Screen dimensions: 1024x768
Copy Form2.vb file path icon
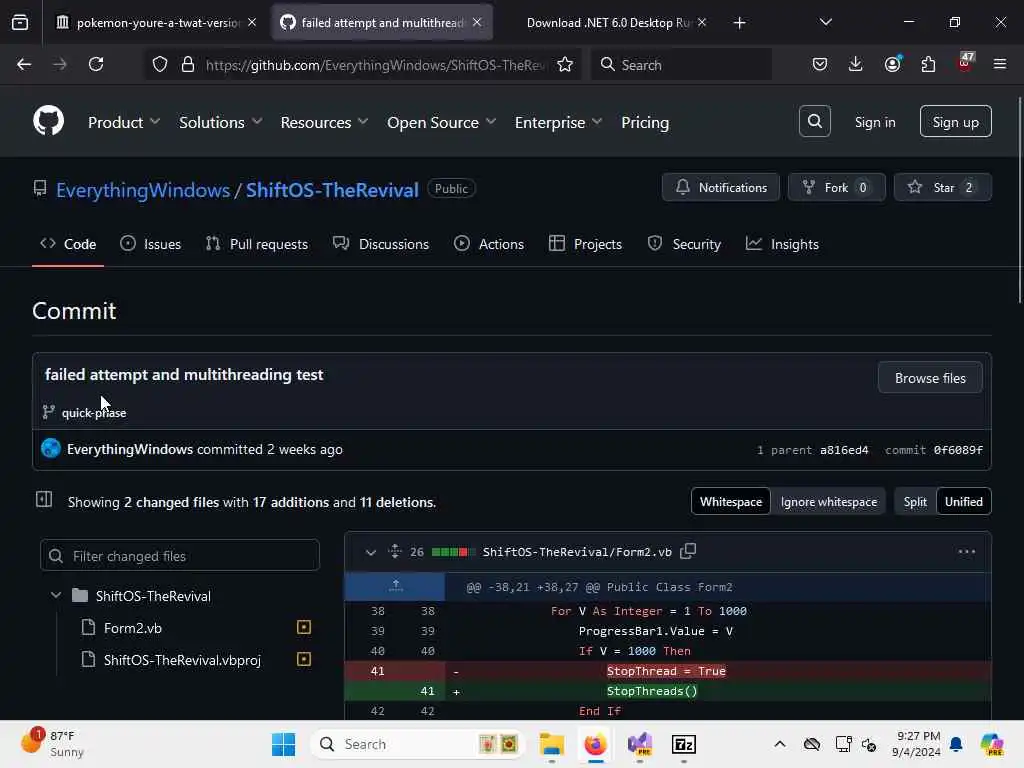point(688,552)
